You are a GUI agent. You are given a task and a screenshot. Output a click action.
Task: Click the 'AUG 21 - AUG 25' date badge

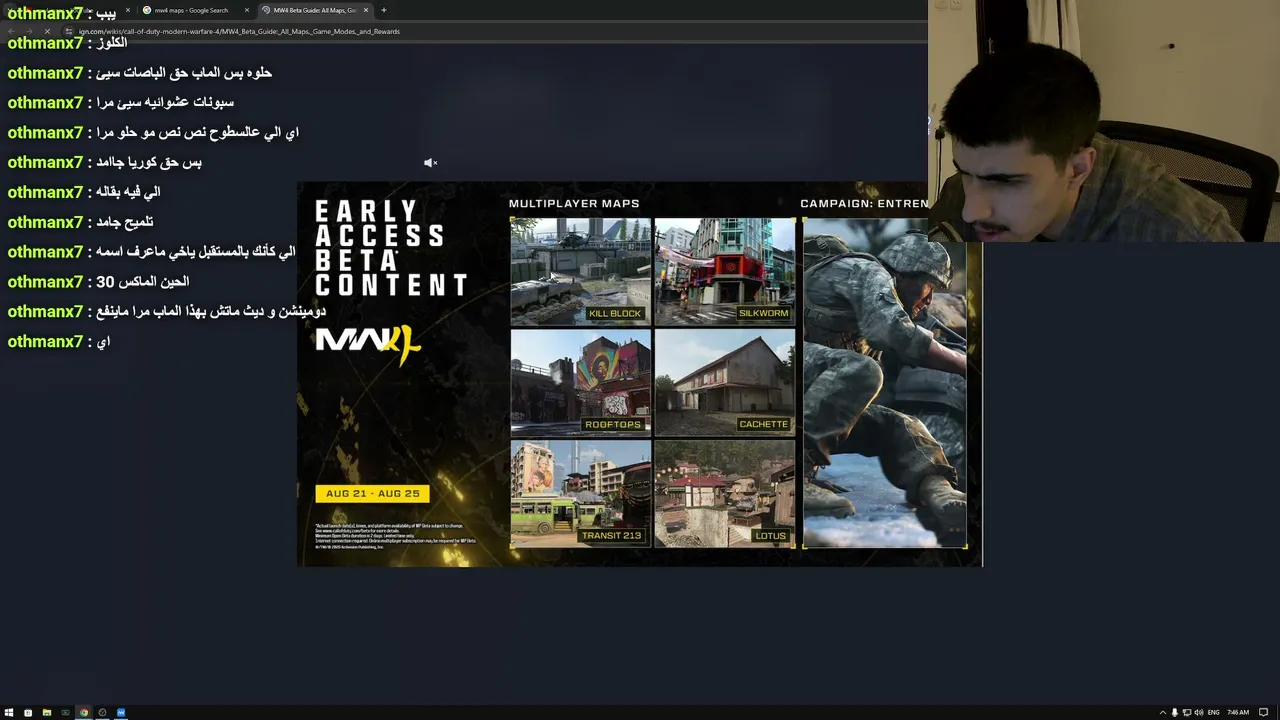pyautogui.click(x=372, y=493)
